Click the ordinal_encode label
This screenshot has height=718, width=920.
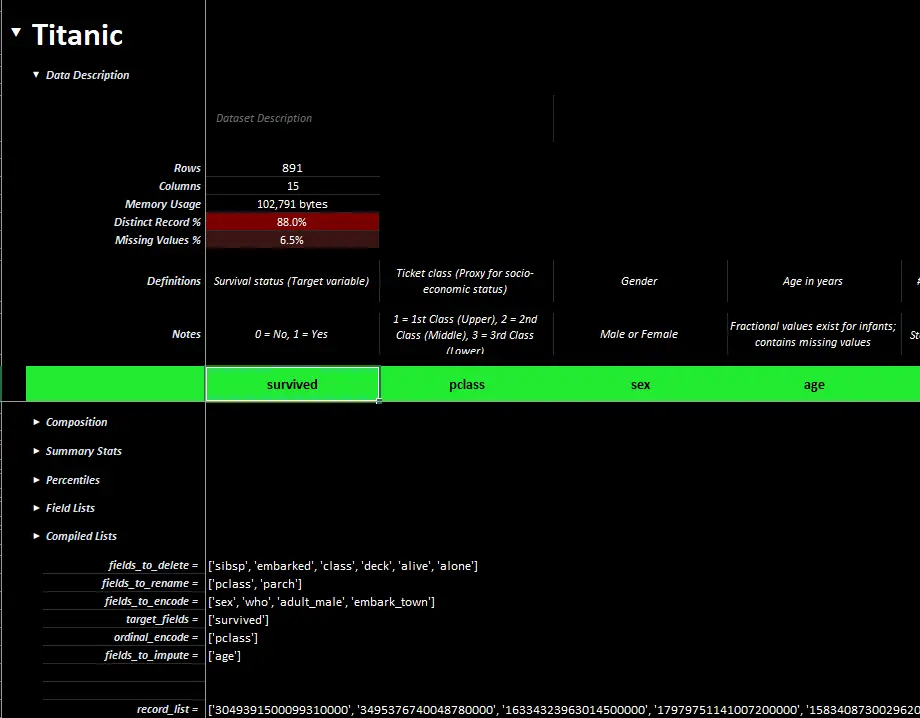[x=156, y=637]
